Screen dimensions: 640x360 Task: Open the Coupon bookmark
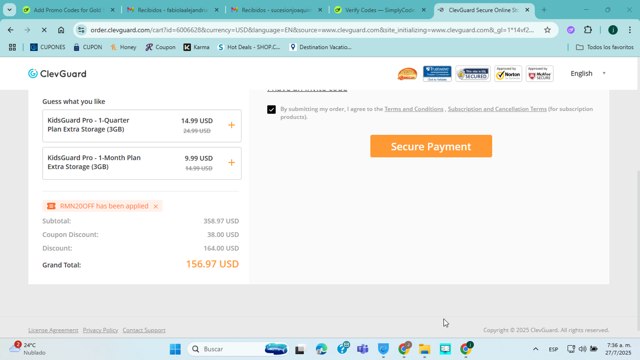click(160, 47)
